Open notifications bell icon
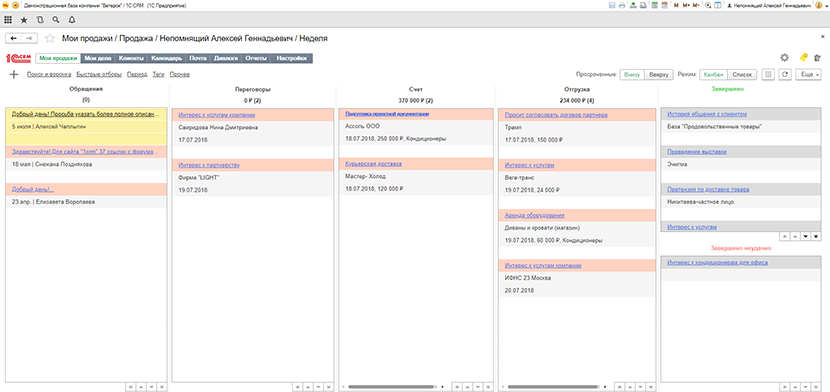 (x=71, y=20)
